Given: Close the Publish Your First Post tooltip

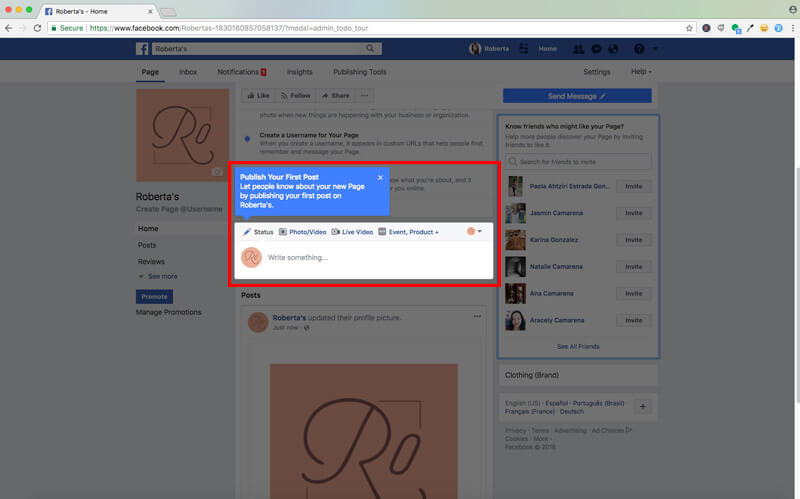Looking at the screenshot, I should [380, 178].
